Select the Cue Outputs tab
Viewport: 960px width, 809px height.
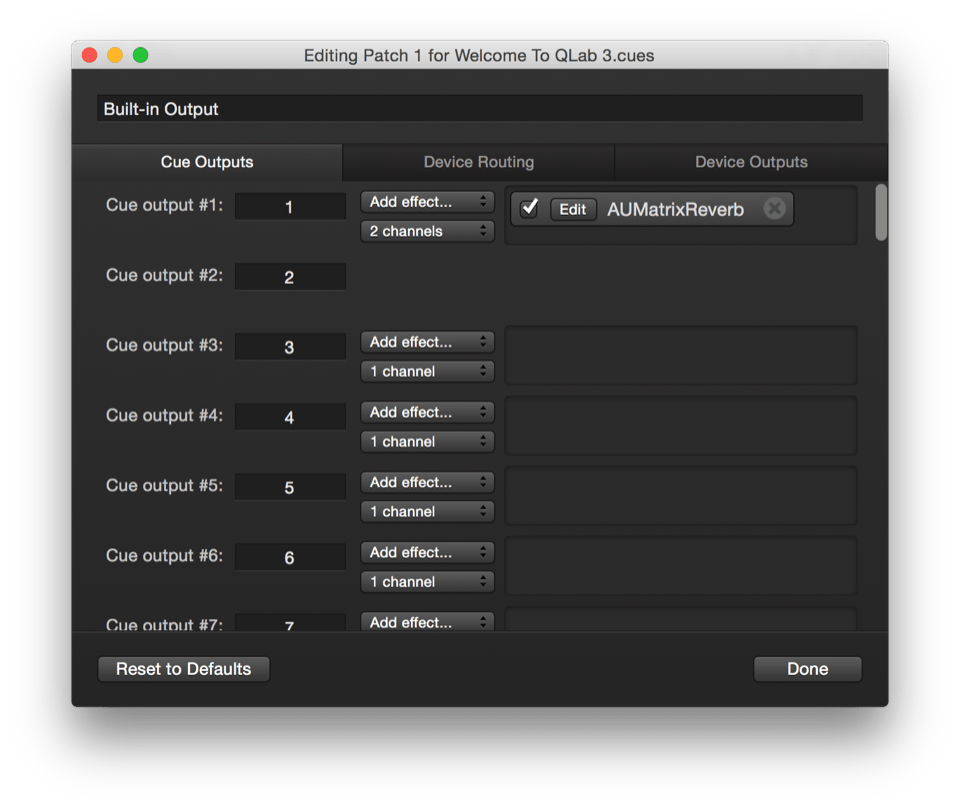pos(207,162)
